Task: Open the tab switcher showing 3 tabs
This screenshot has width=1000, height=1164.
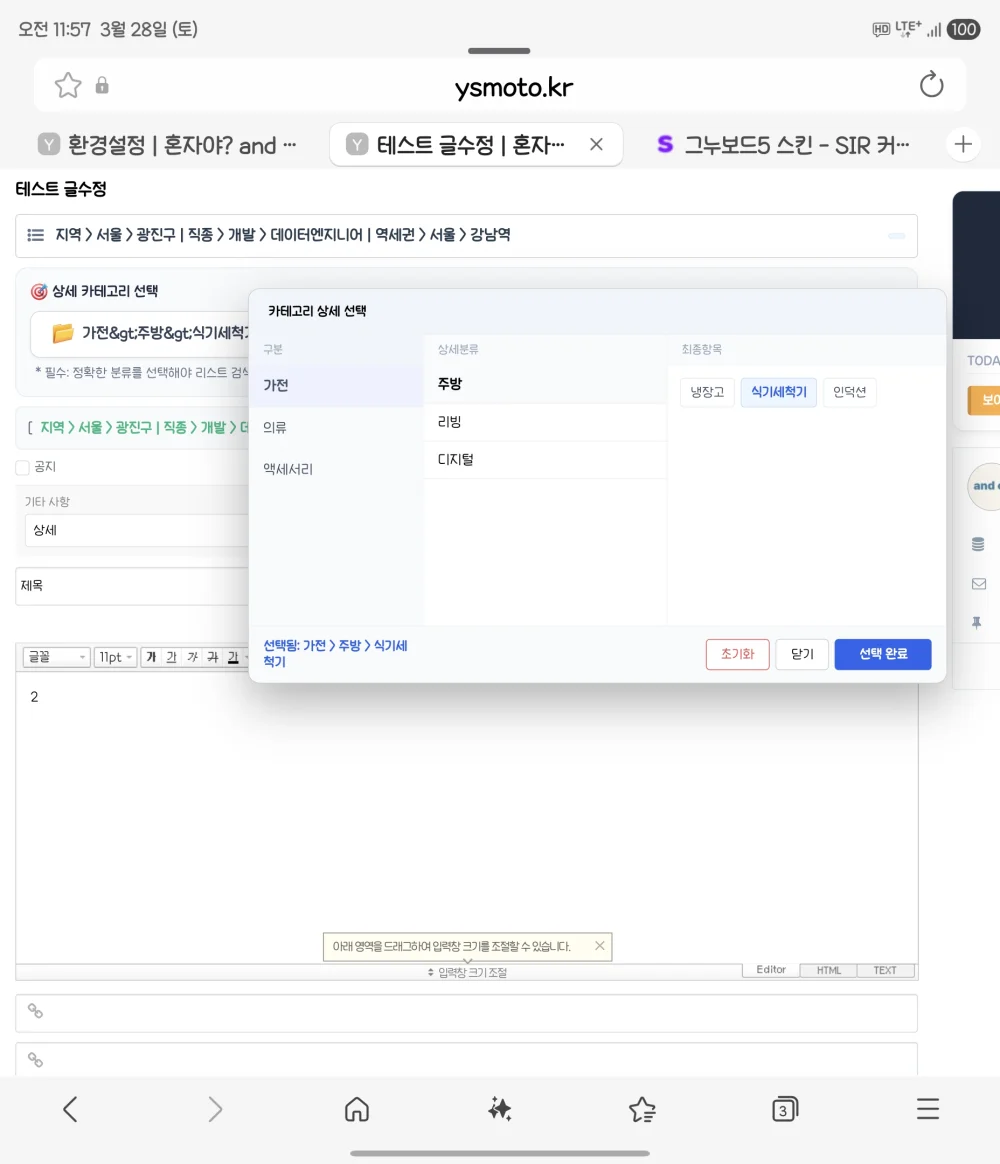Action: (785, 1109)
